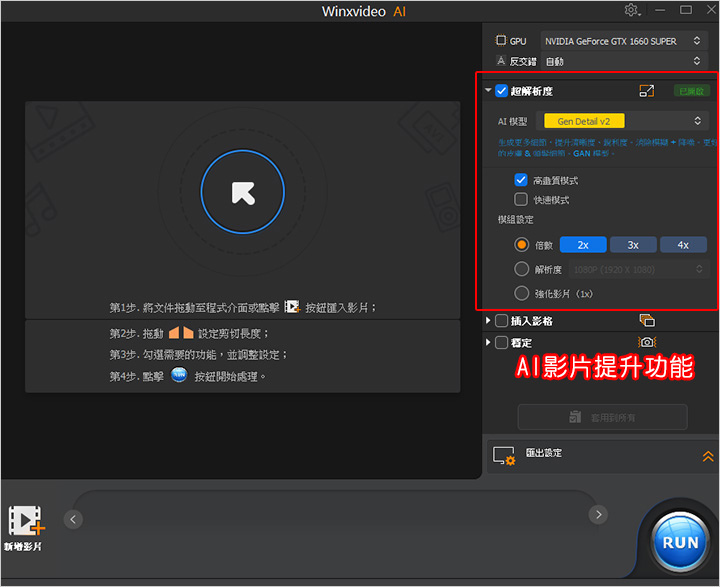Click the center import arrow circle

click(242, 192)
